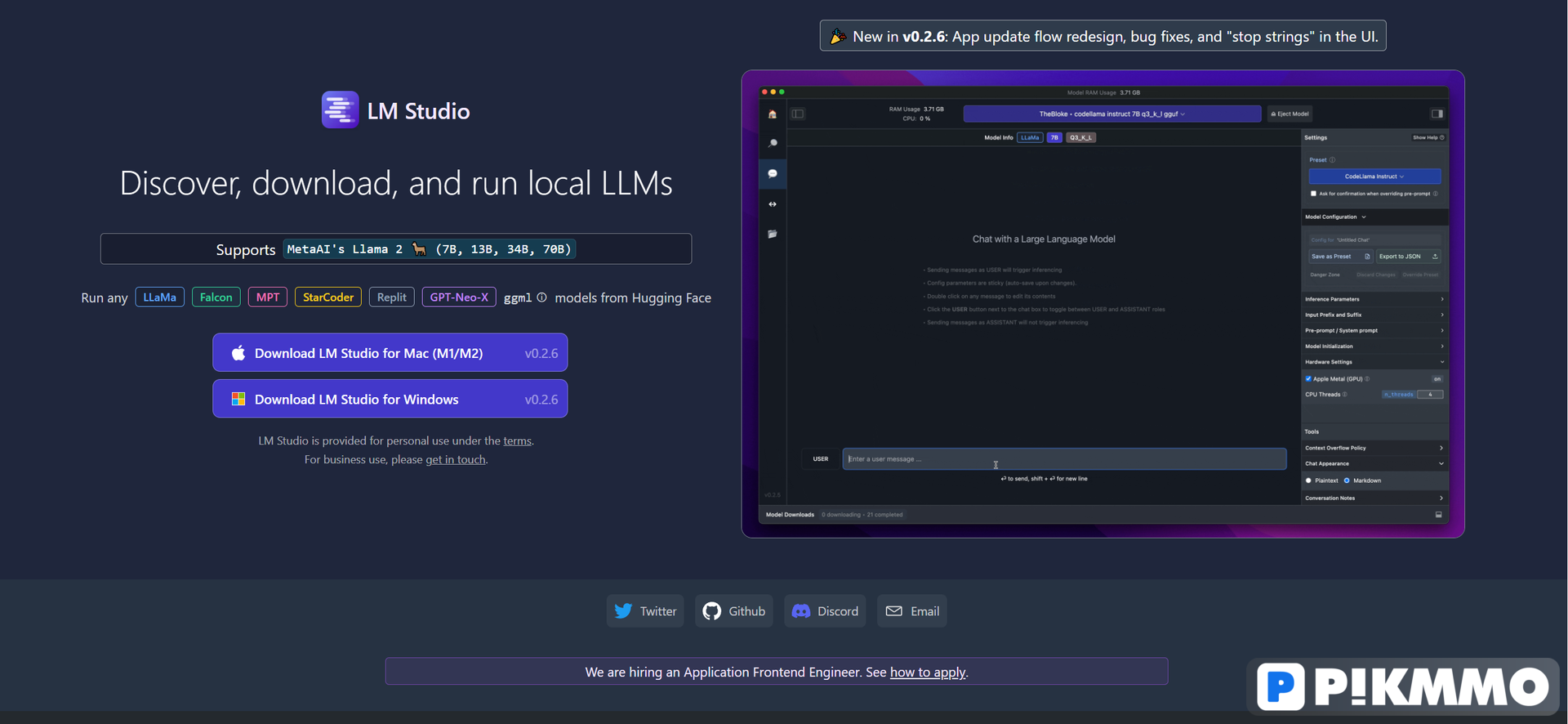Viewport: 1568px width, 724px height.
Task: Click the LLaMa model tag
Action: tap(160, 297)
